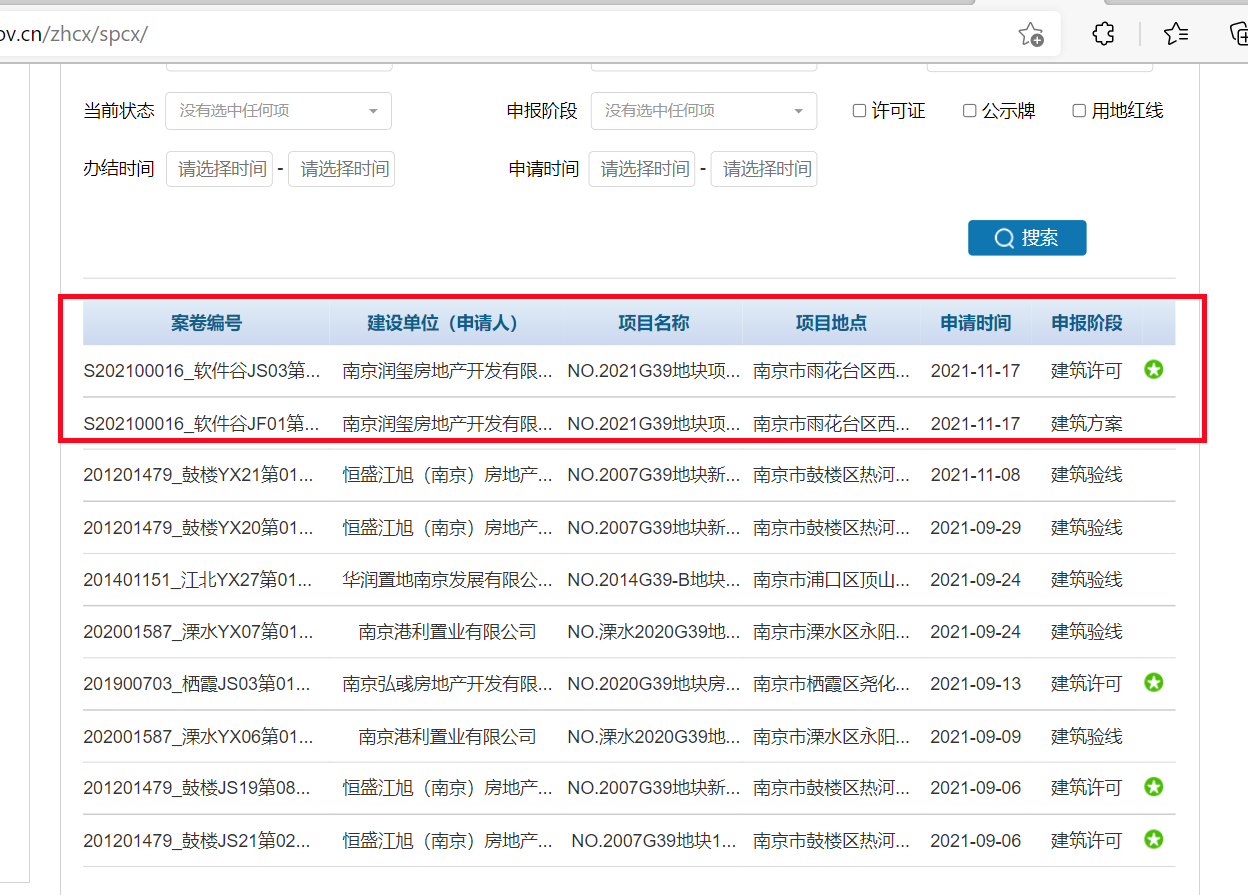
Task: Add page to favorites star icon
Action: tap(1030, 34)
